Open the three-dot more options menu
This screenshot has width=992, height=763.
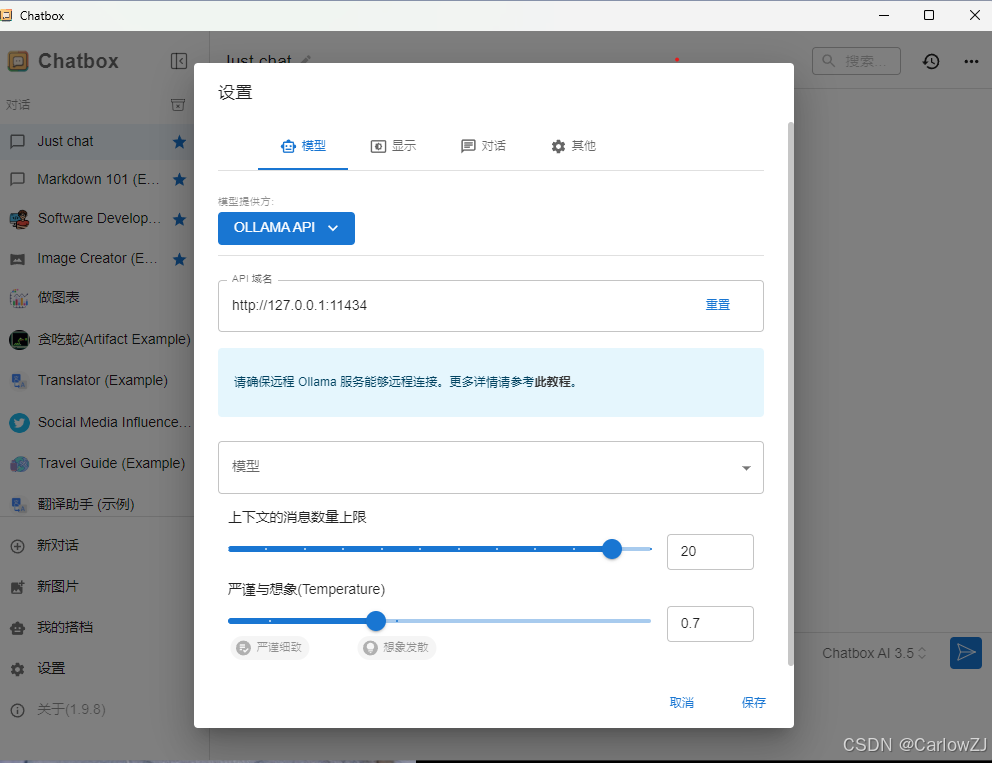coord(971,61)
